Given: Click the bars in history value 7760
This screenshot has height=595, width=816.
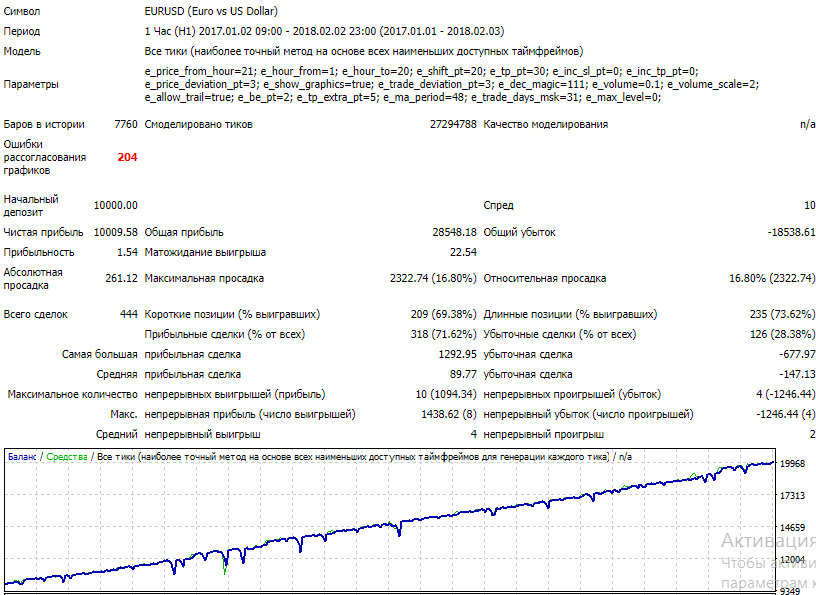Looking at the screenshot, I should click(126, 124).
